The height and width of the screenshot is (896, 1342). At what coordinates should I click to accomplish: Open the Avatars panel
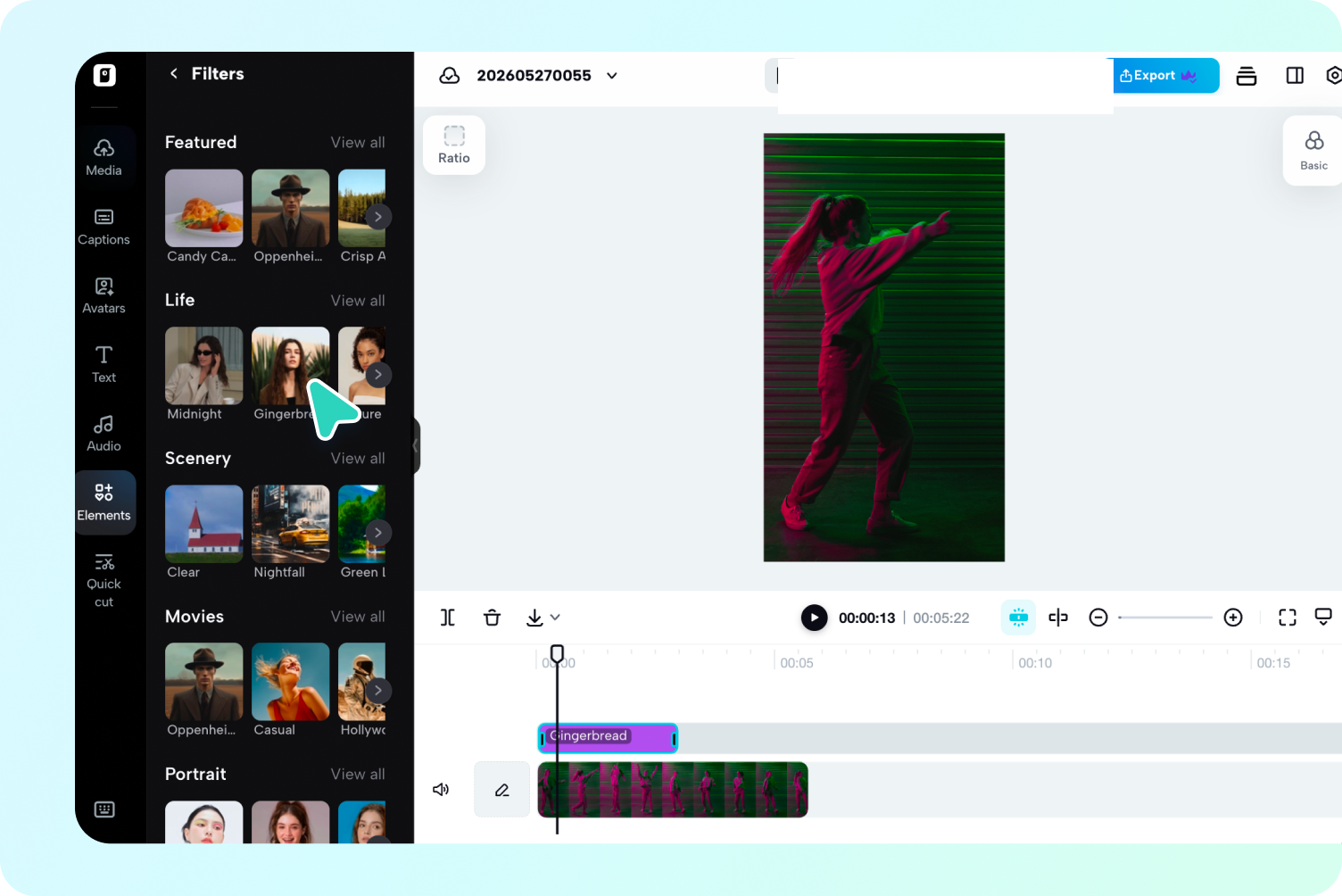tap(104, 295)
